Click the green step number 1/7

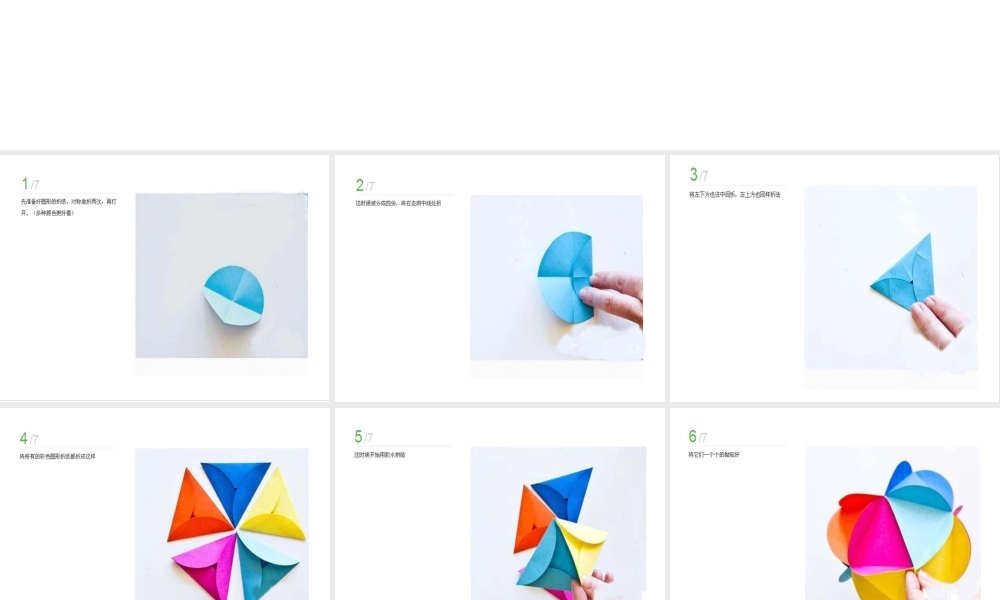coord(30,184)
